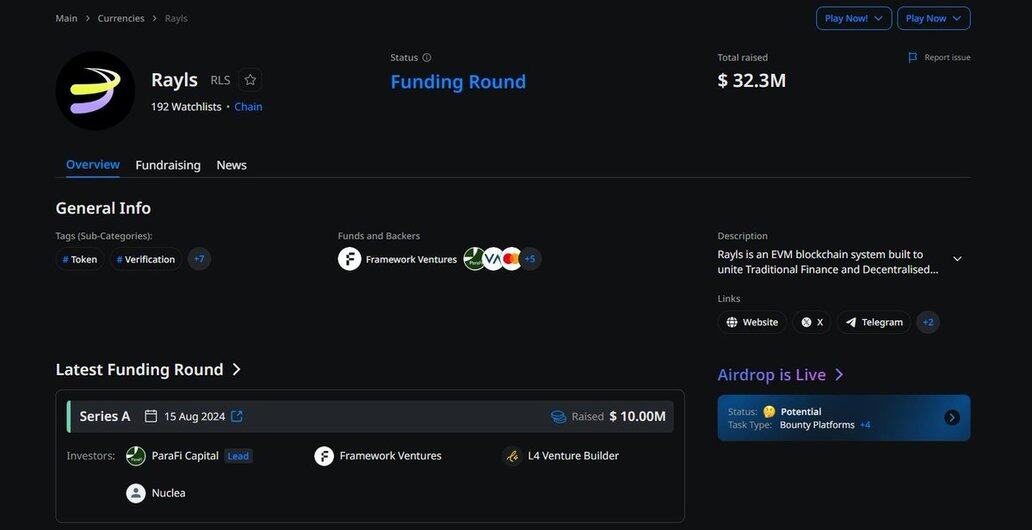Click the Rayls logo image
Image resolution: width=1032 pixels, height=530 pixels.
tap(95, 91)
